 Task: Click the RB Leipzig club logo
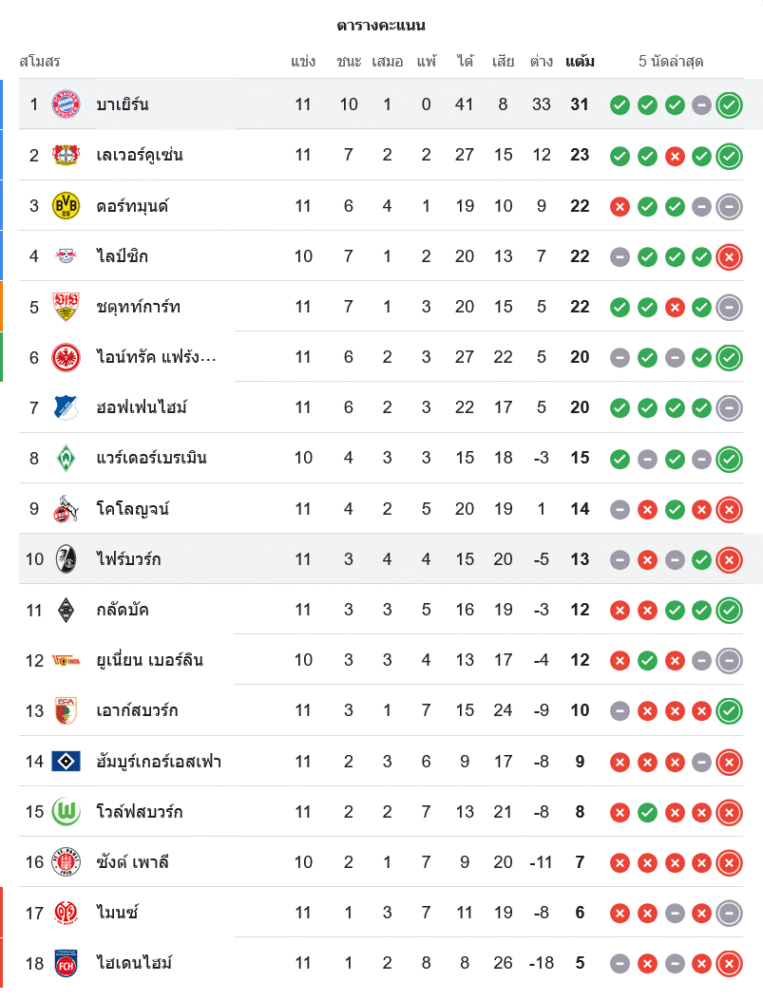[x=66, y=256]
